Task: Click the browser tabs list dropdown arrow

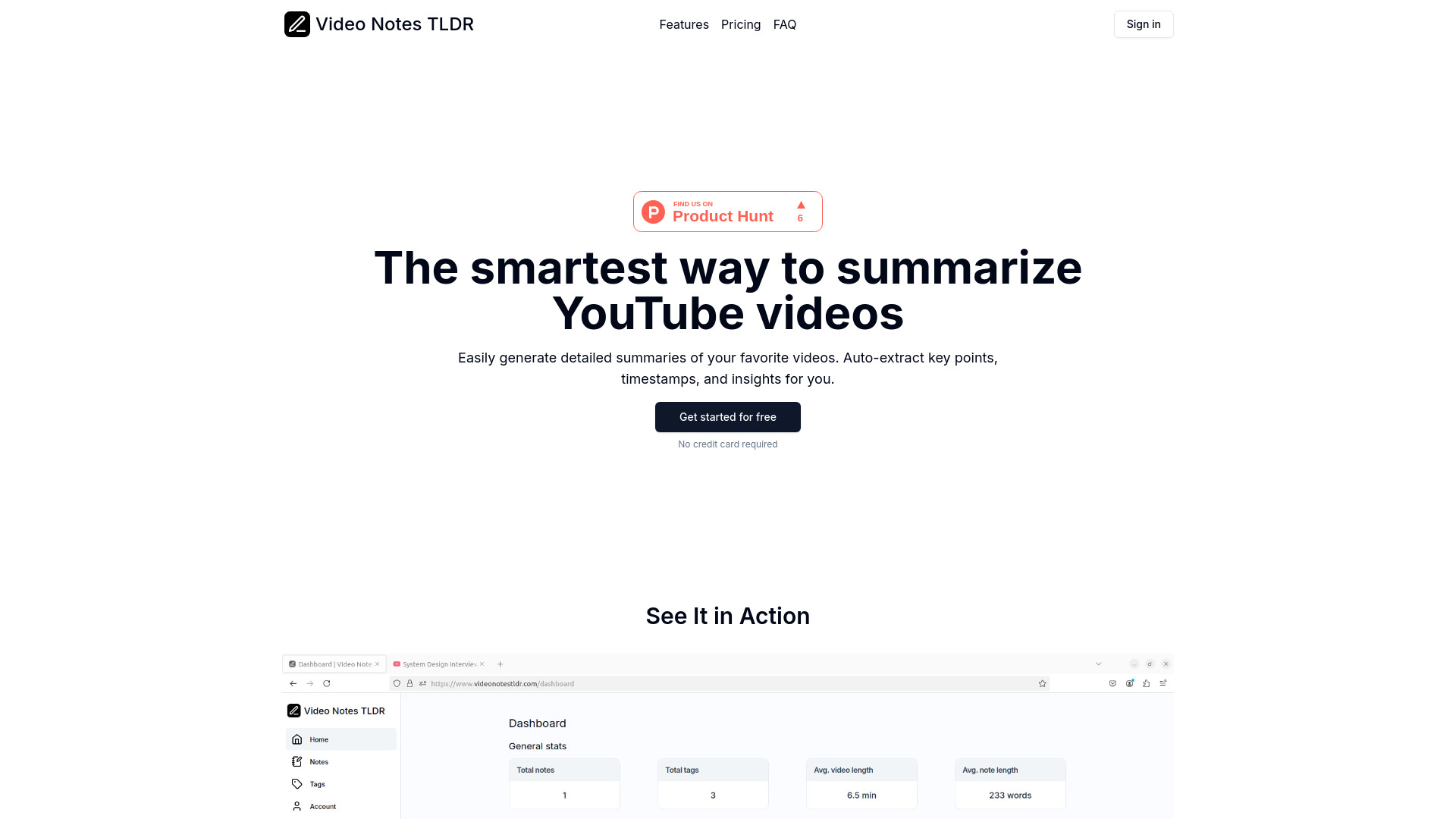Action: (1099, 664)
